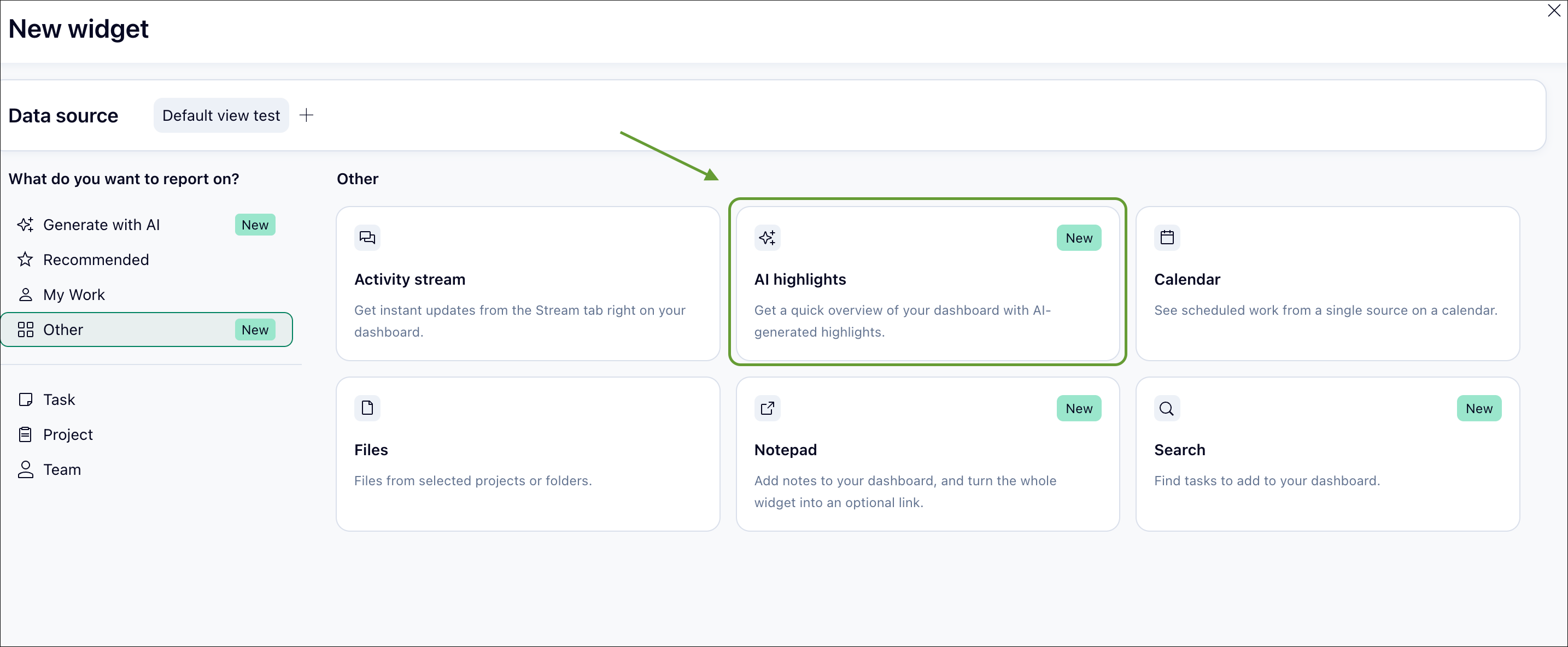
Task: Select the Other category
Action: 63,330
